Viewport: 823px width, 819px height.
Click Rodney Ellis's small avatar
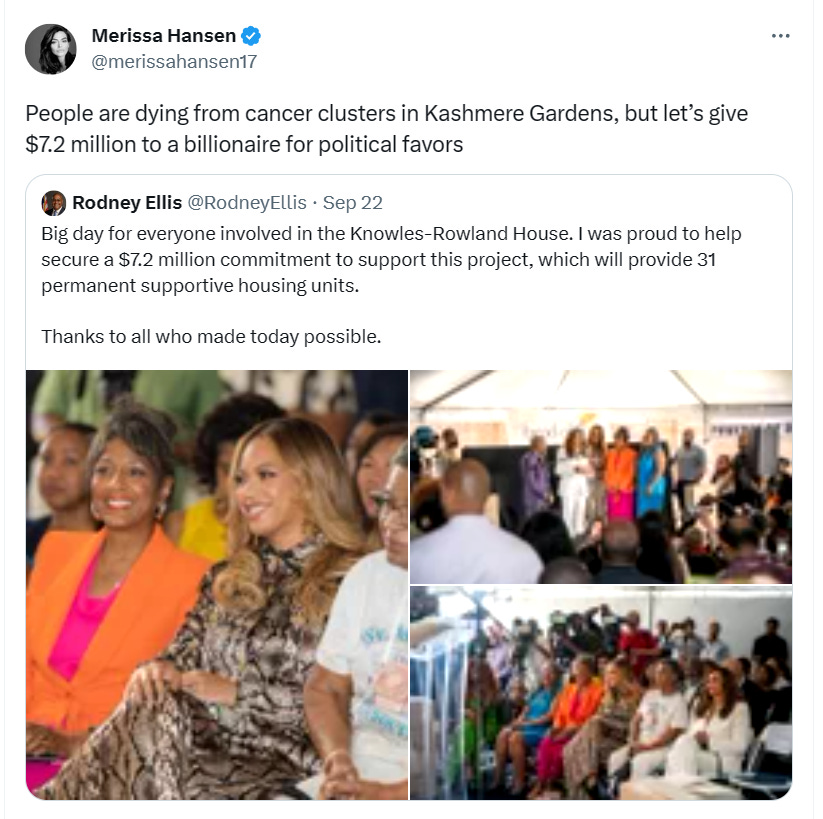54,203
